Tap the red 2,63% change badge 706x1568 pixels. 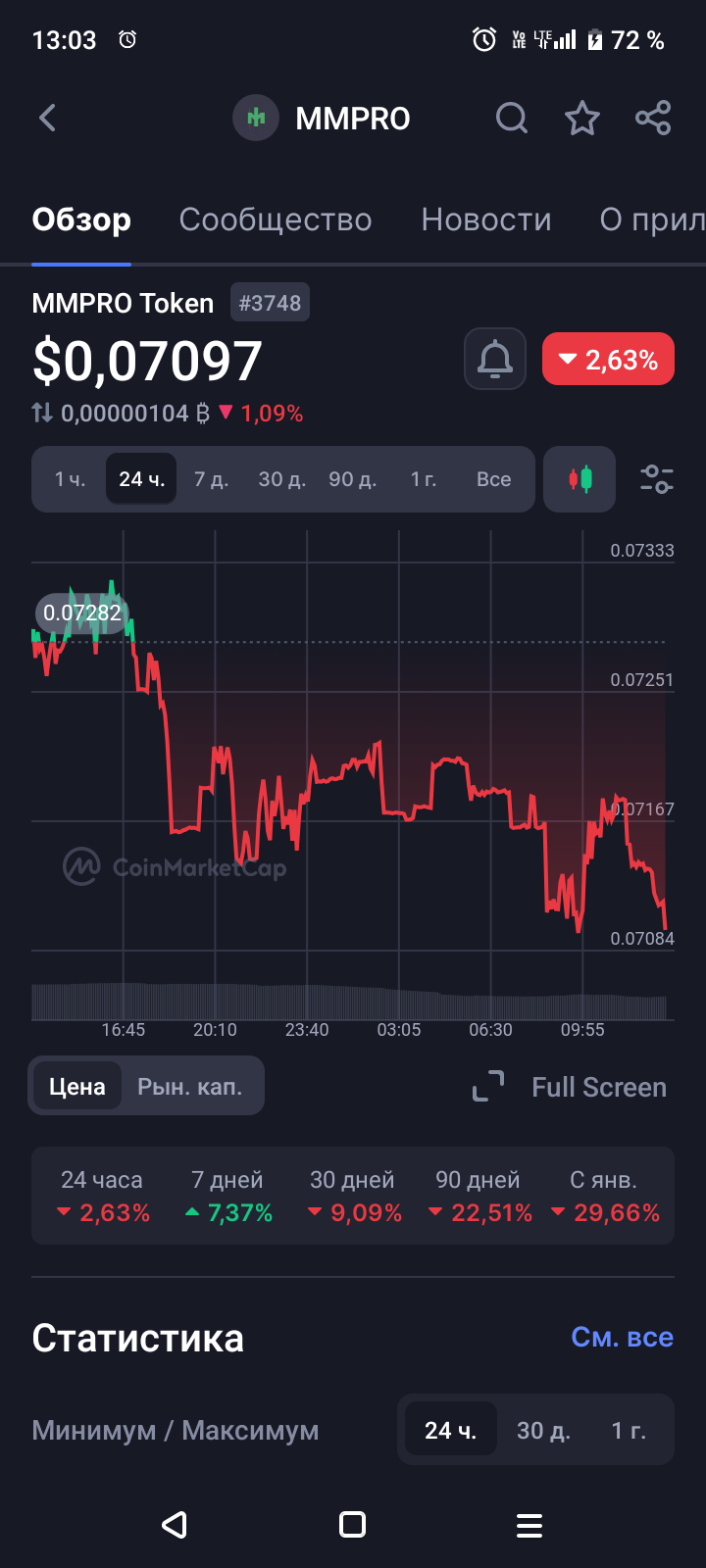608,360
